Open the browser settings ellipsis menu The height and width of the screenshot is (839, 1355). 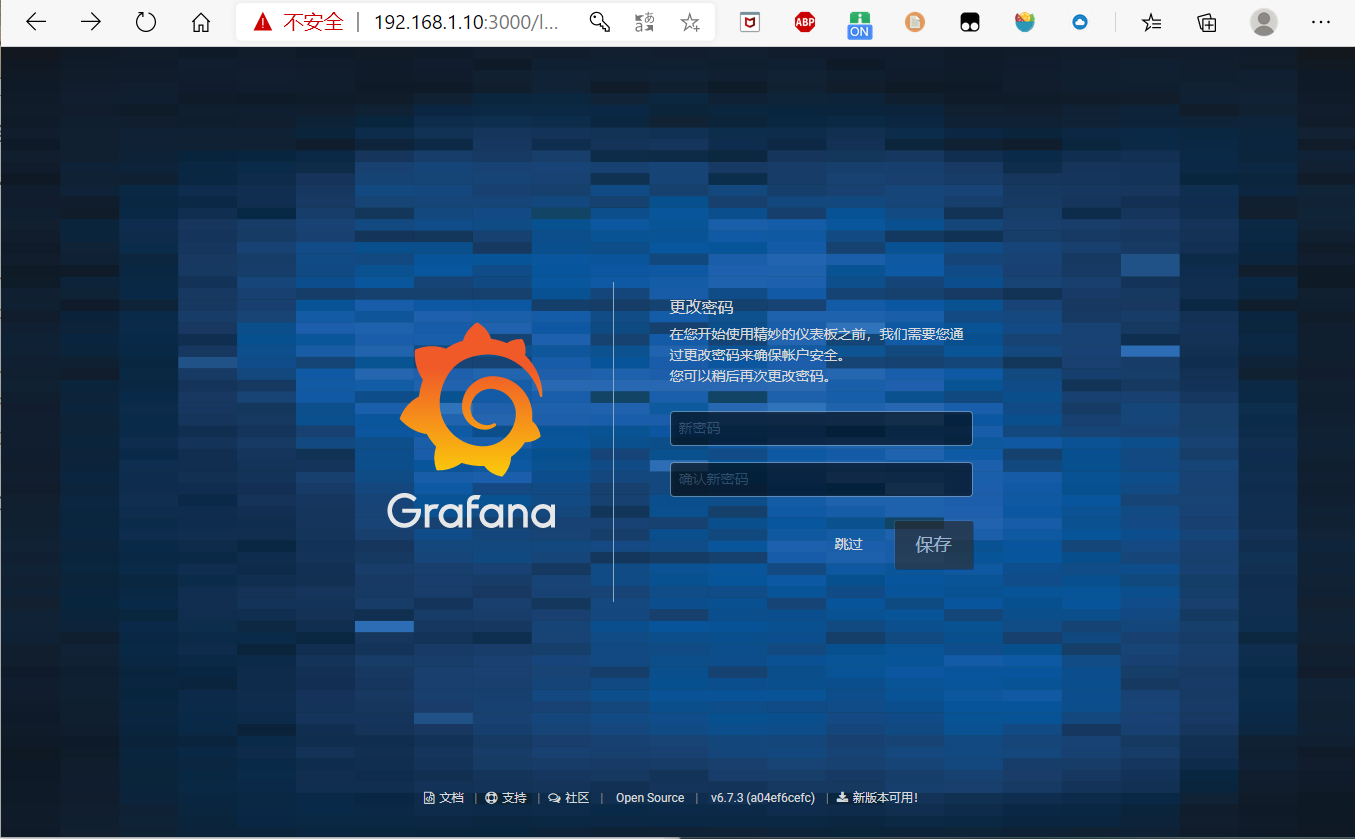coord(1321,21)
